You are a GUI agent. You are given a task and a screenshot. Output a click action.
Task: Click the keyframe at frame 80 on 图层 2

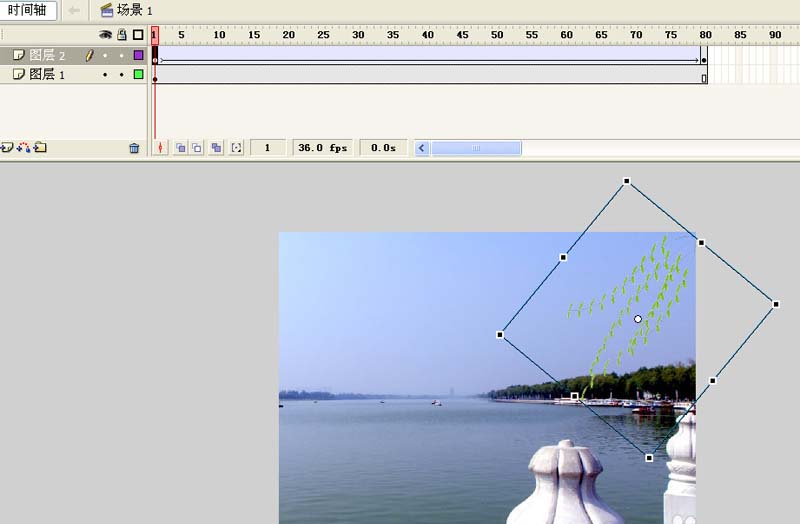pyautogui.click(x=704, y=60)
